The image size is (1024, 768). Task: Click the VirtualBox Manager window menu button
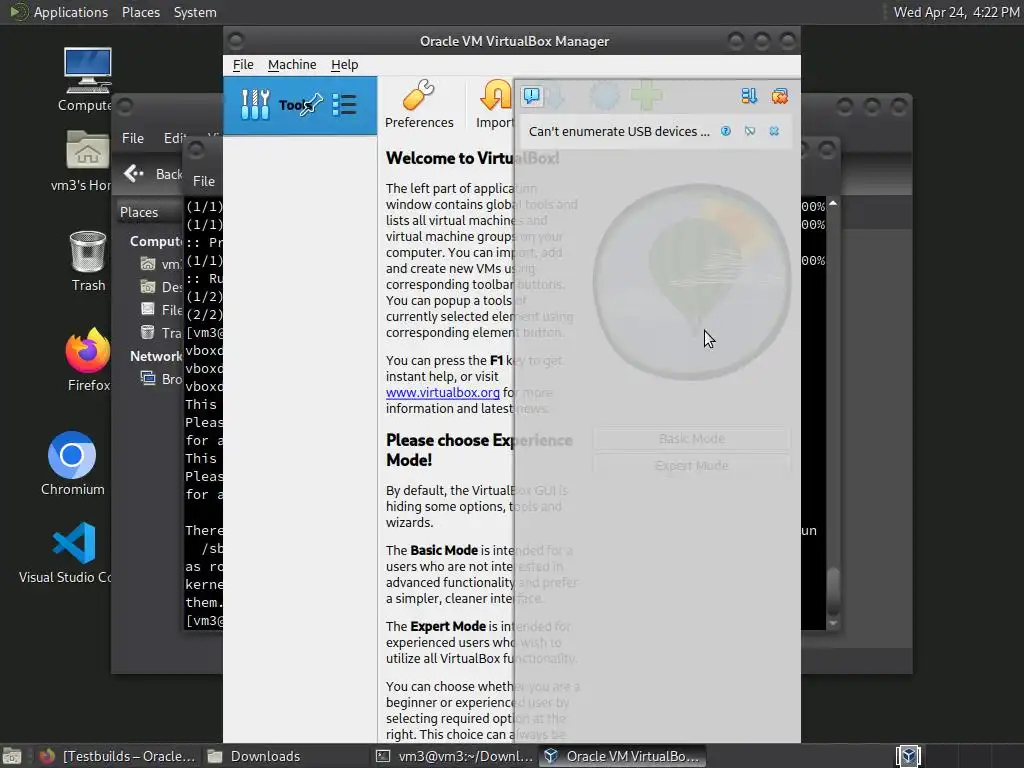[236, 41]
